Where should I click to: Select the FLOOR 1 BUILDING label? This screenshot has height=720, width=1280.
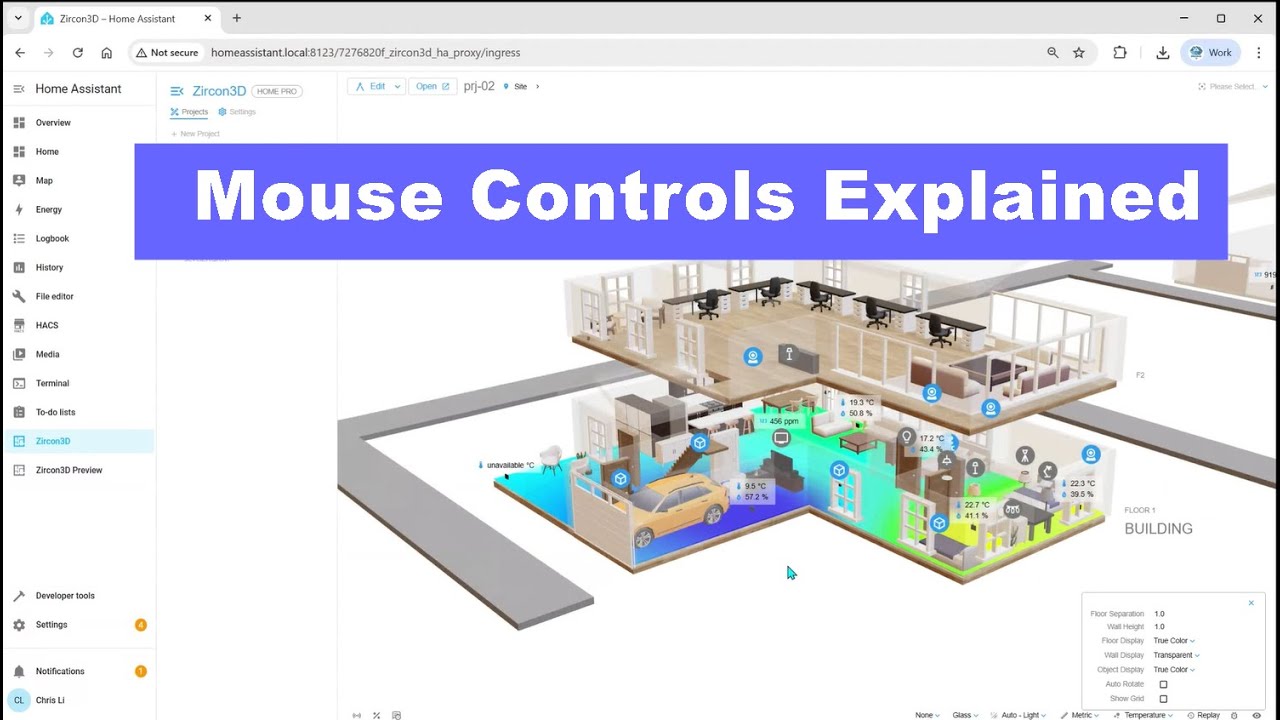point(1158,522)
